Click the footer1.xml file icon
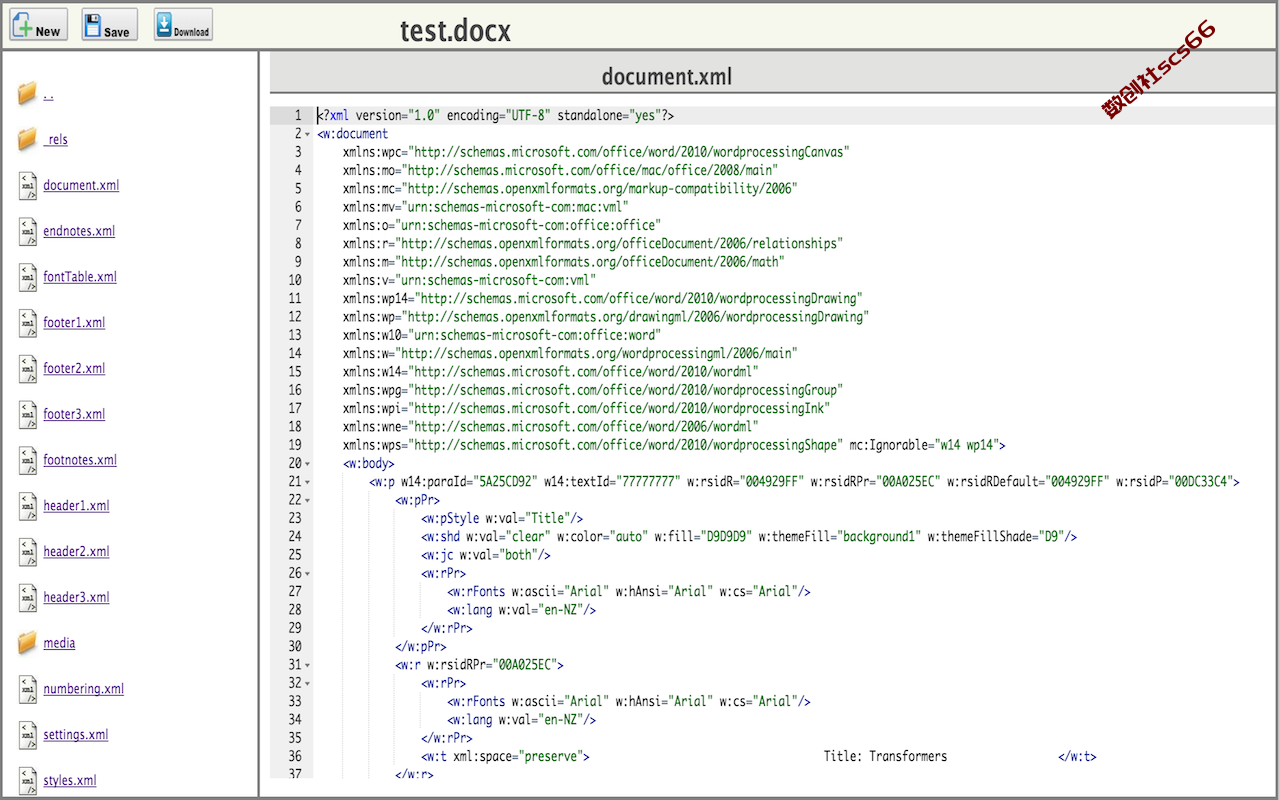 click(28, 323)
